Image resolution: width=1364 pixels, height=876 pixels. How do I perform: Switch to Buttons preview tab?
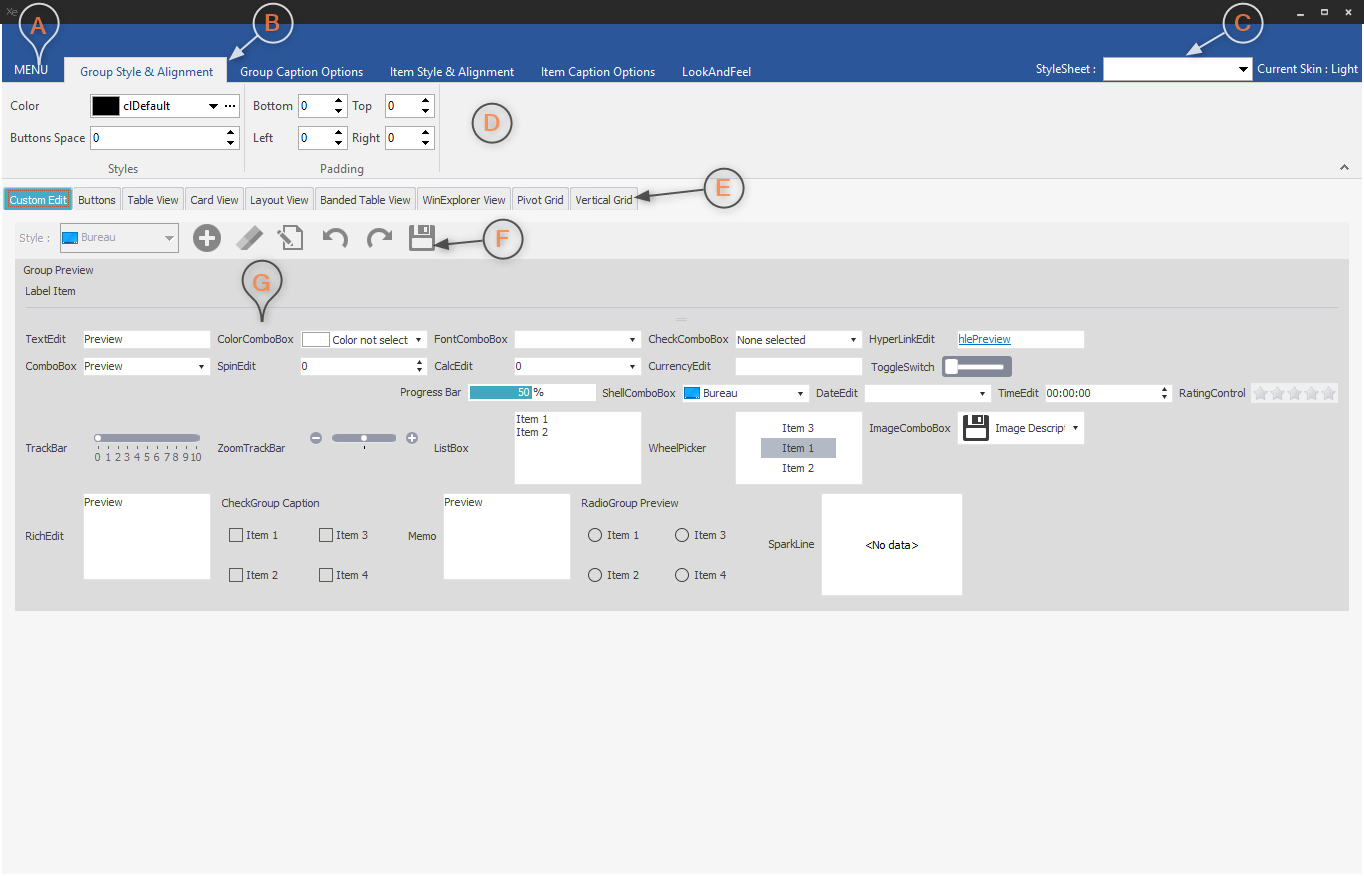tap(97, 200)
